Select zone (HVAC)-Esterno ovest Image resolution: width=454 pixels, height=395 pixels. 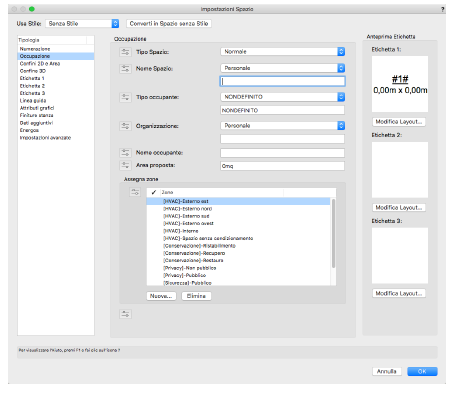click(239, 223)
